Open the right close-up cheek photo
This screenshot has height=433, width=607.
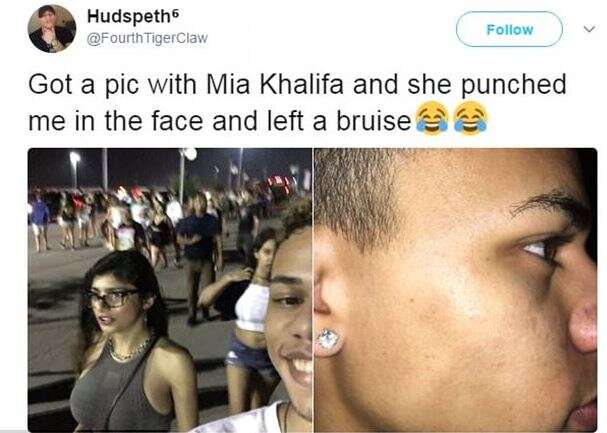point(456,290)
